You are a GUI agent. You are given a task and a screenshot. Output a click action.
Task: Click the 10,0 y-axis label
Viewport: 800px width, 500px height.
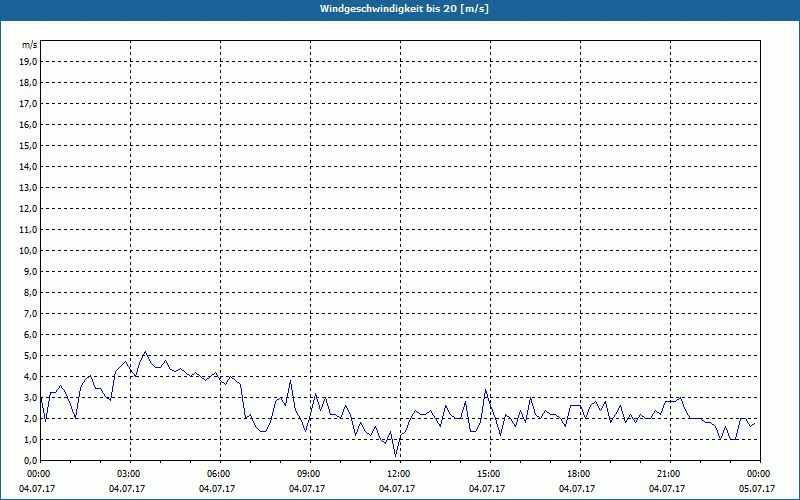tap(28, 251)
